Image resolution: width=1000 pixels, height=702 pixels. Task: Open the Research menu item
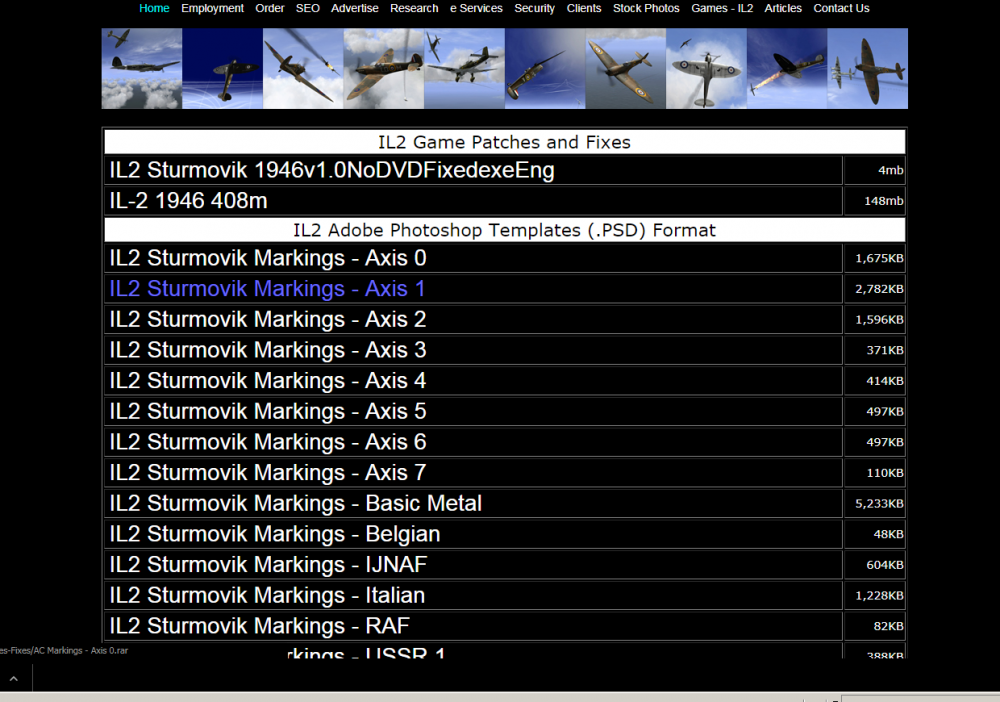point(414,8)
